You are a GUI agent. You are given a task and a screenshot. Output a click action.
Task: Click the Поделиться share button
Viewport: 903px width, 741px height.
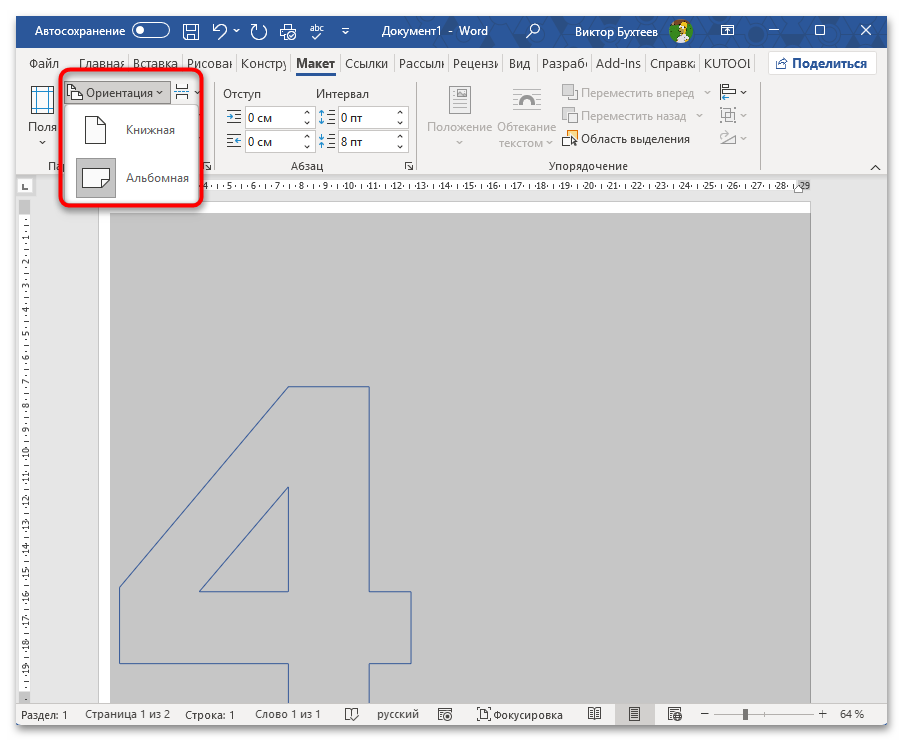tap(822, 64)
